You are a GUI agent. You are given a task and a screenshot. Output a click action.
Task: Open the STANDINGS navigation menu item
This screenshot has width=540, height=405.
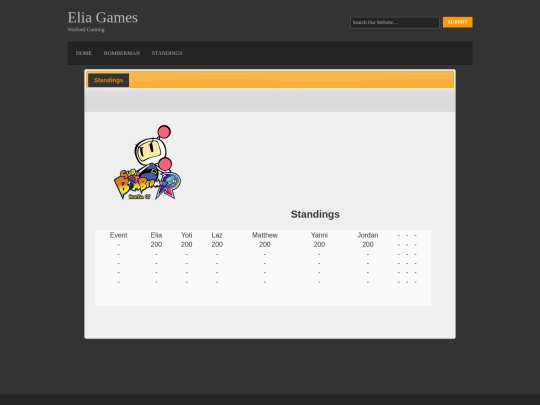tap(167, 53)
